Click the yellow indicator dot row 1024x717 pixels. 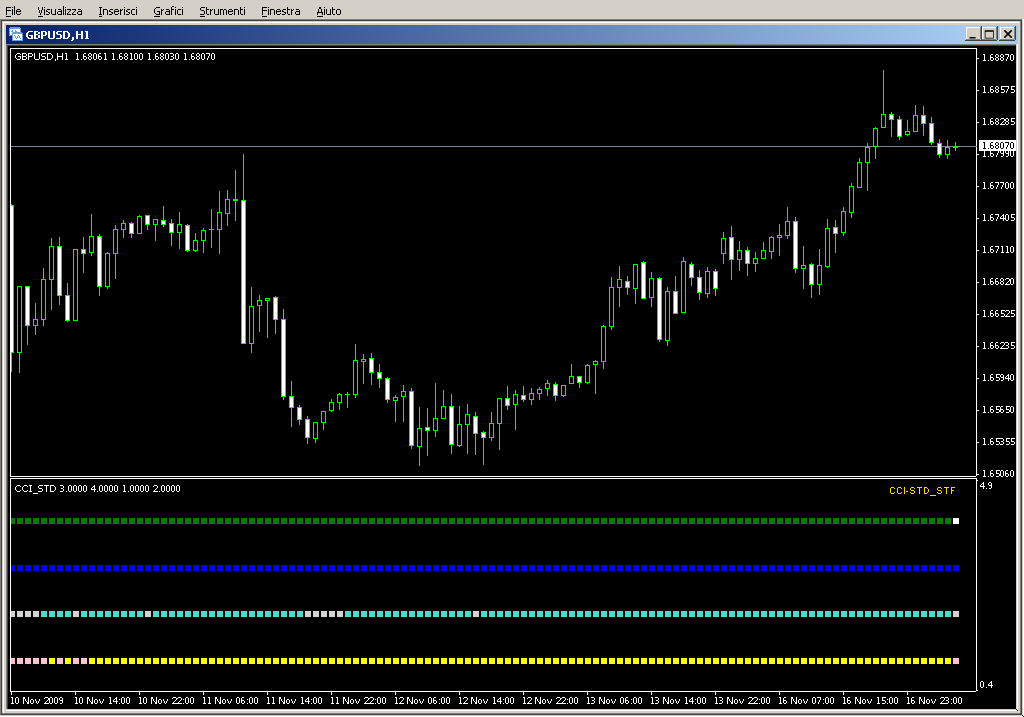(x=480, y=661)
